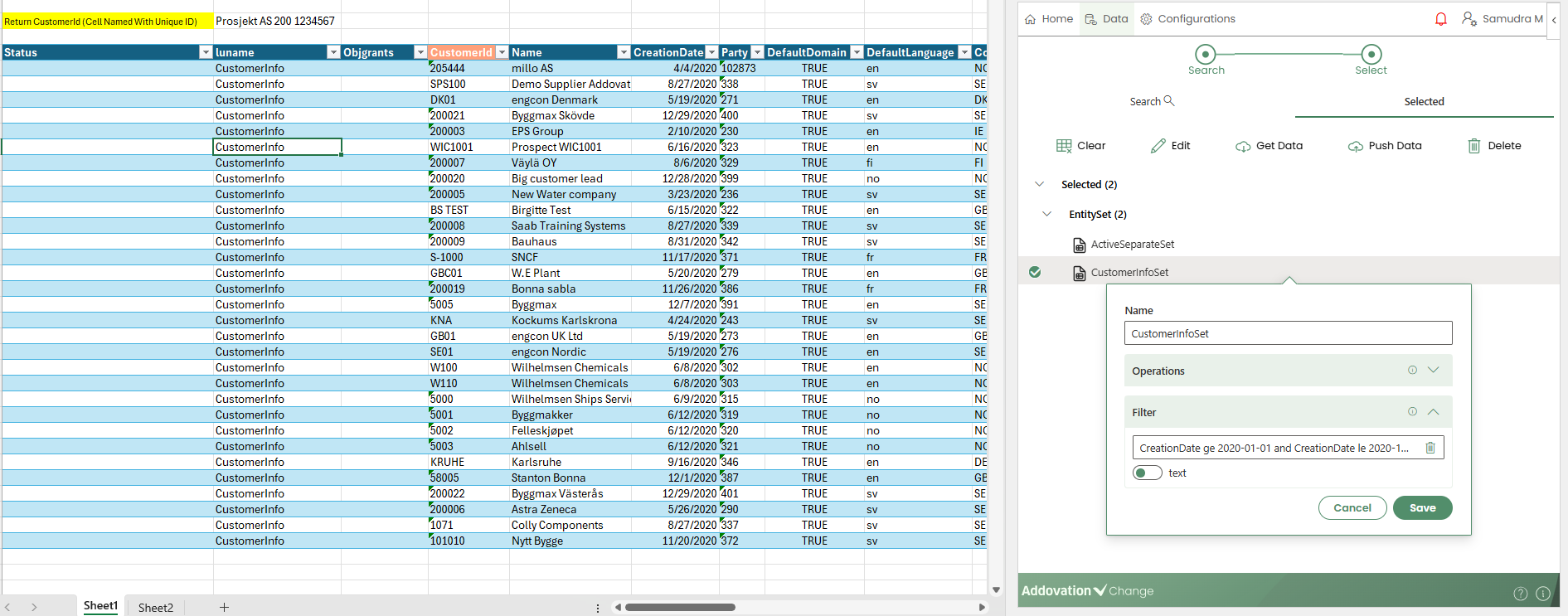Delete the CreationDate filter with trash icon

tap(1430, 448)
